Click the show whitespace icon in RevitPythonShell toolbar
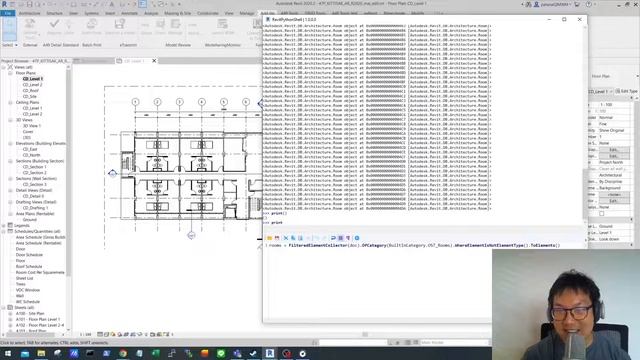The image size is (640, 360). pos(348,238)
